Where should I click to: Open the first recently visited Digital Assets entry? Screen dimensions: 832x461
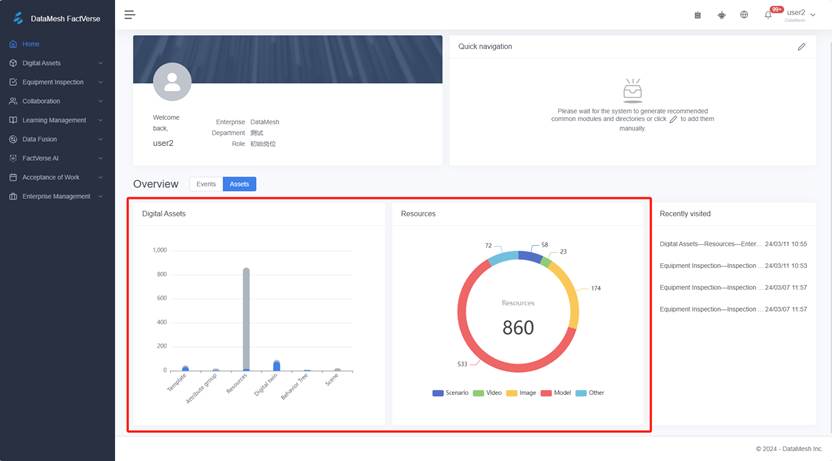point(708,244)
